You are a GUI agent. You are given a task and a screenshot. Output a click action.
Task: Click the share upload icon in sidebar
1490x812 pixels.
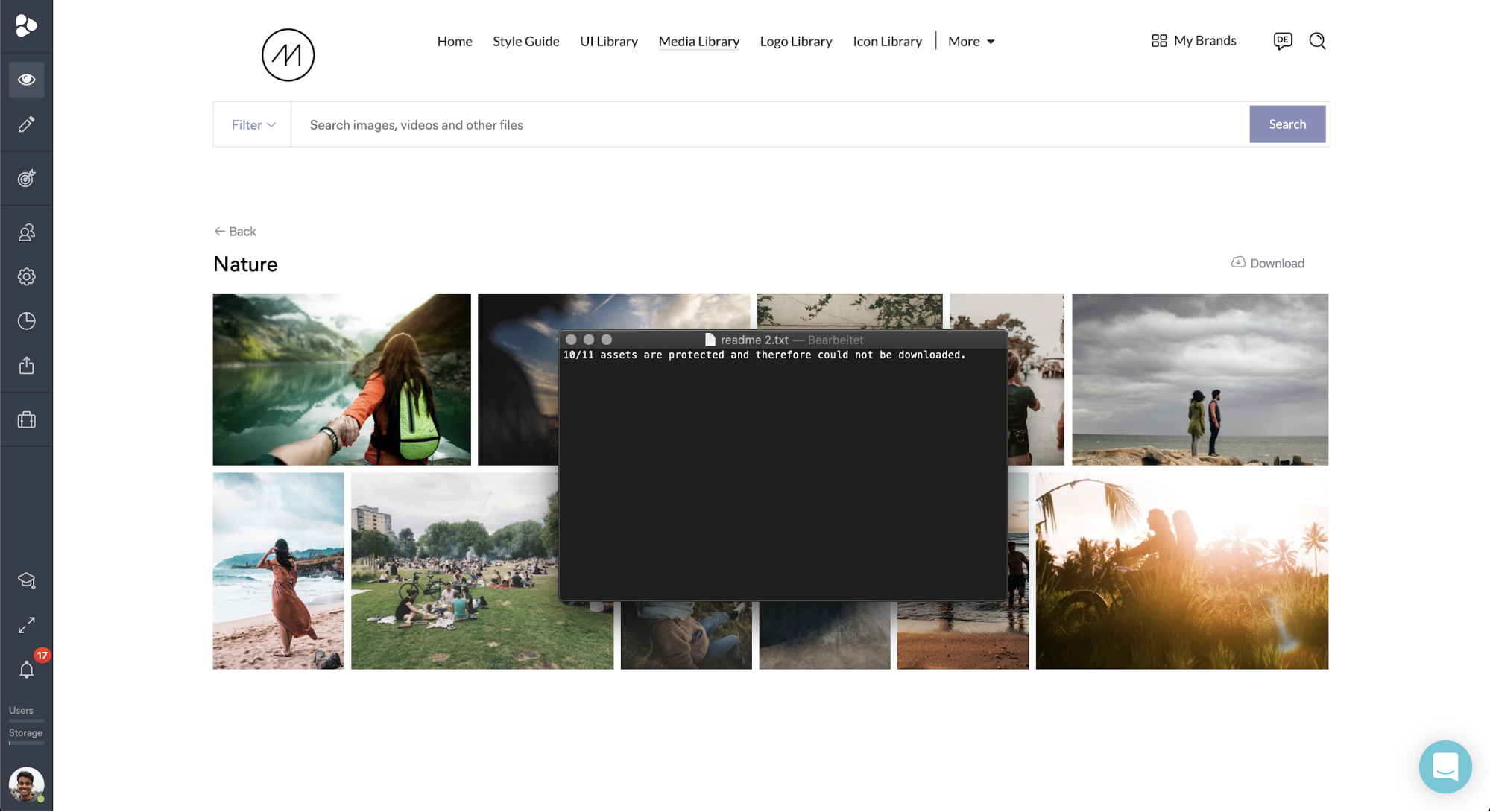click(x=26, y=366)
